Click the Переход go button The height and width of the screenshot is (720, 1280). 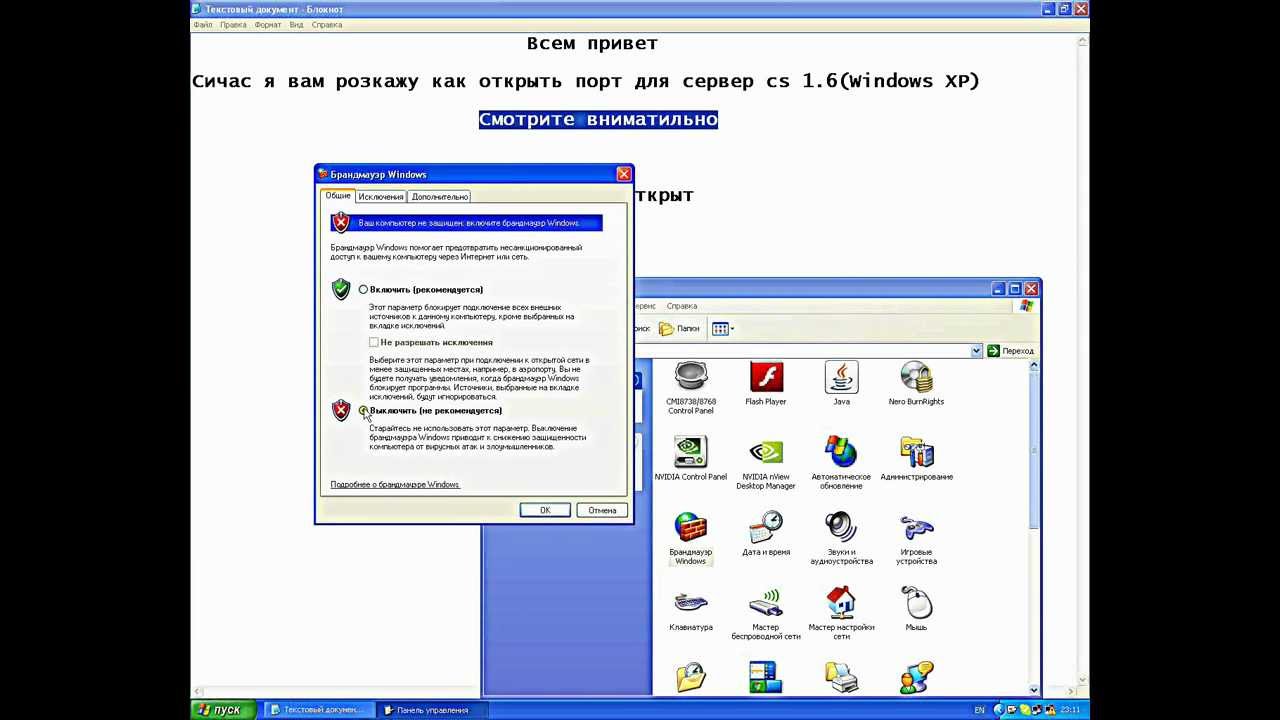point(1011,351)
